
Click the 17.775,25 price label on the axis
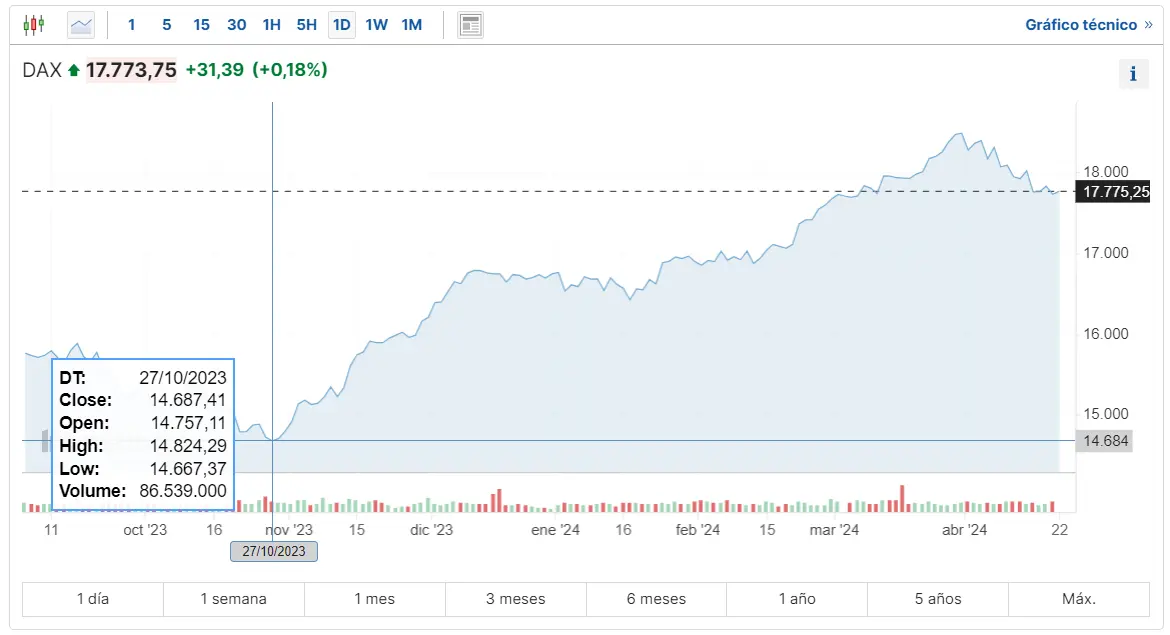[1113, 192]
